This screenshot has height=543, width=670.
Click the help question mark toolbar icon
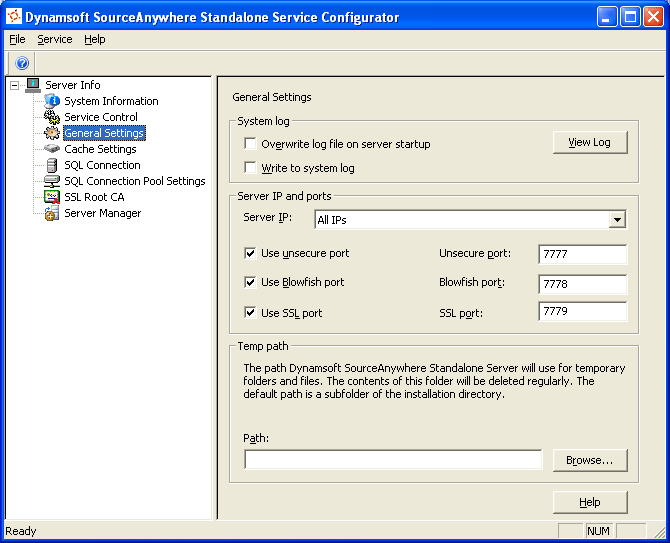coord(23,63)
